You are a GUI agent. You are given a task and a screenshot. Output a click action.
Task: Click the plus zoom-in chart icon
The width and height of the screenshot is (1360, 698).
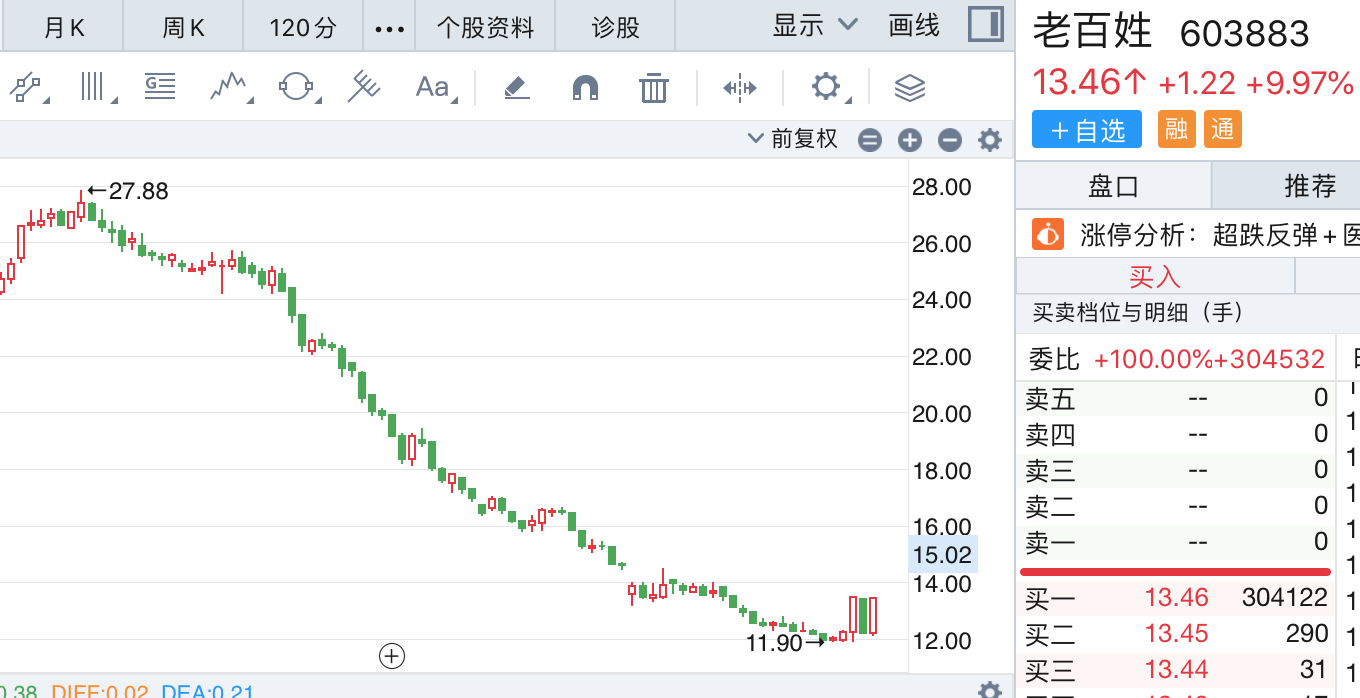[909, 140]
